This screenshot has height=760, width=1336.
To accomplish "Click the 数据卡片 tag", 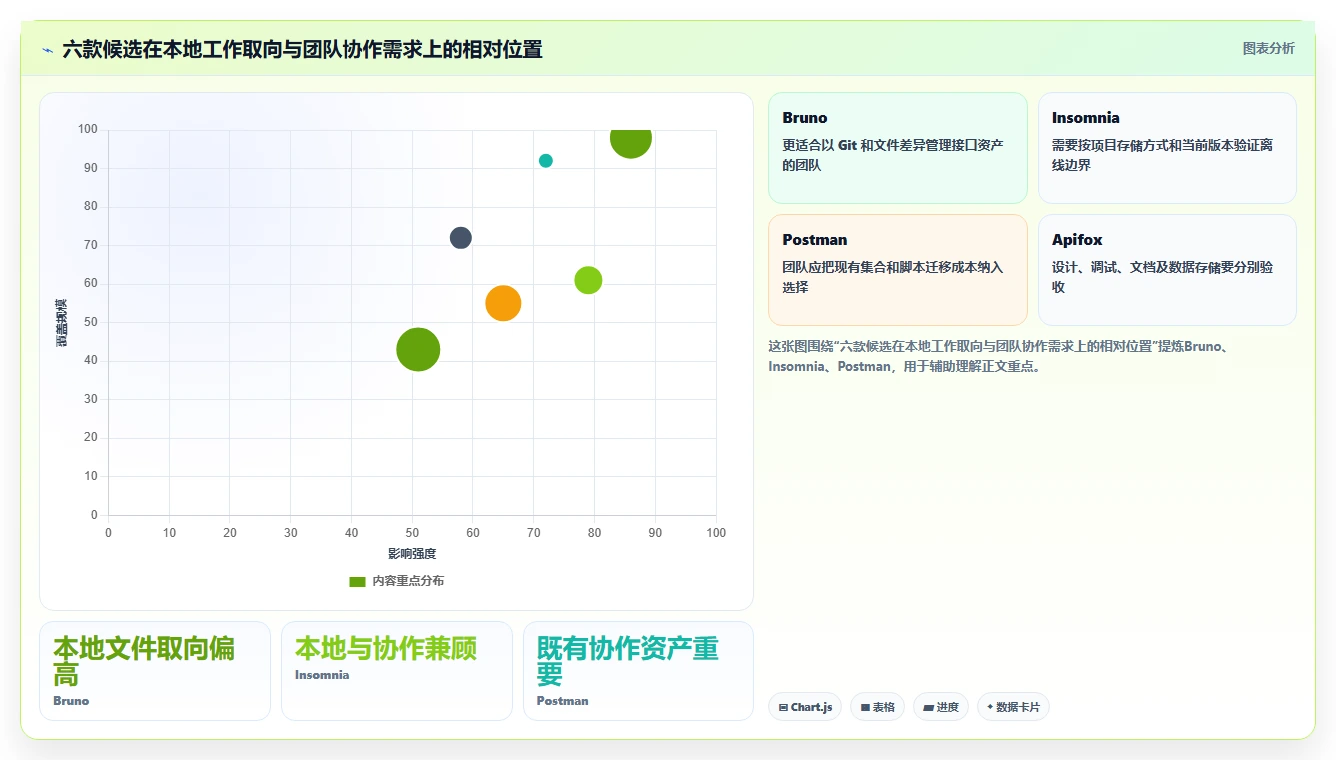I will [1013, 707].
